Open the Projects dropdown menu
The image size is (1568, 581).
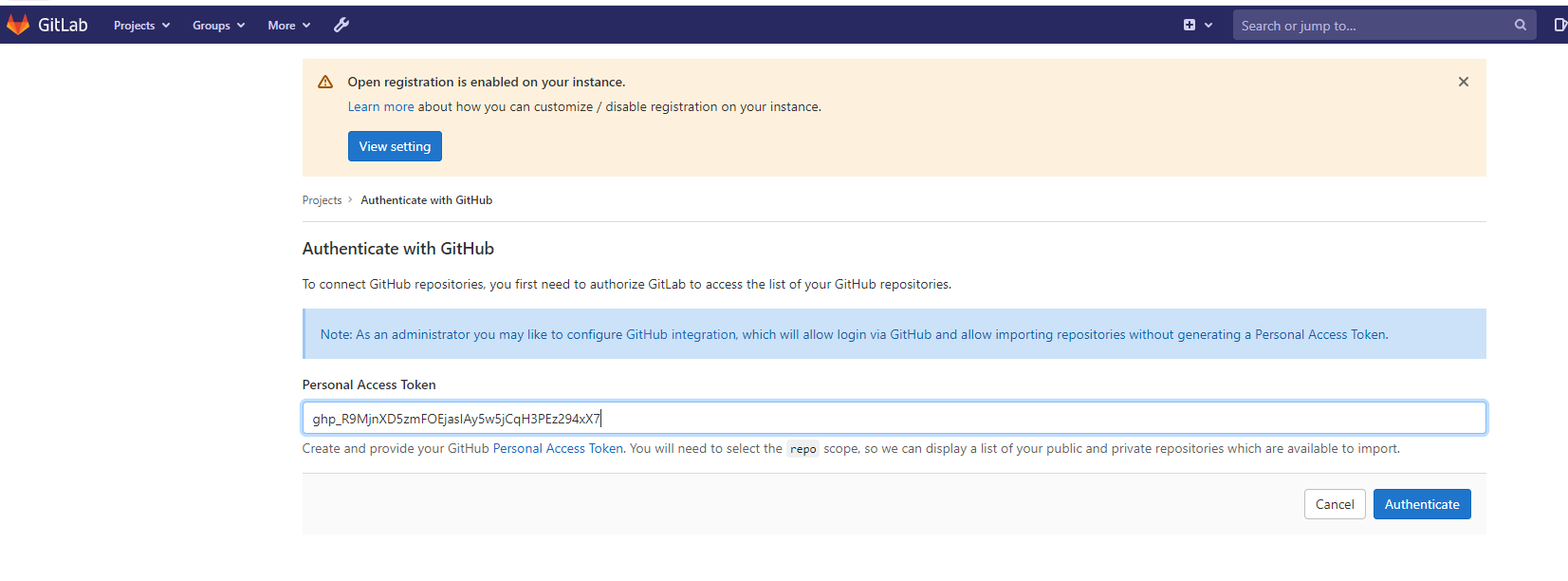pos(141,26)
